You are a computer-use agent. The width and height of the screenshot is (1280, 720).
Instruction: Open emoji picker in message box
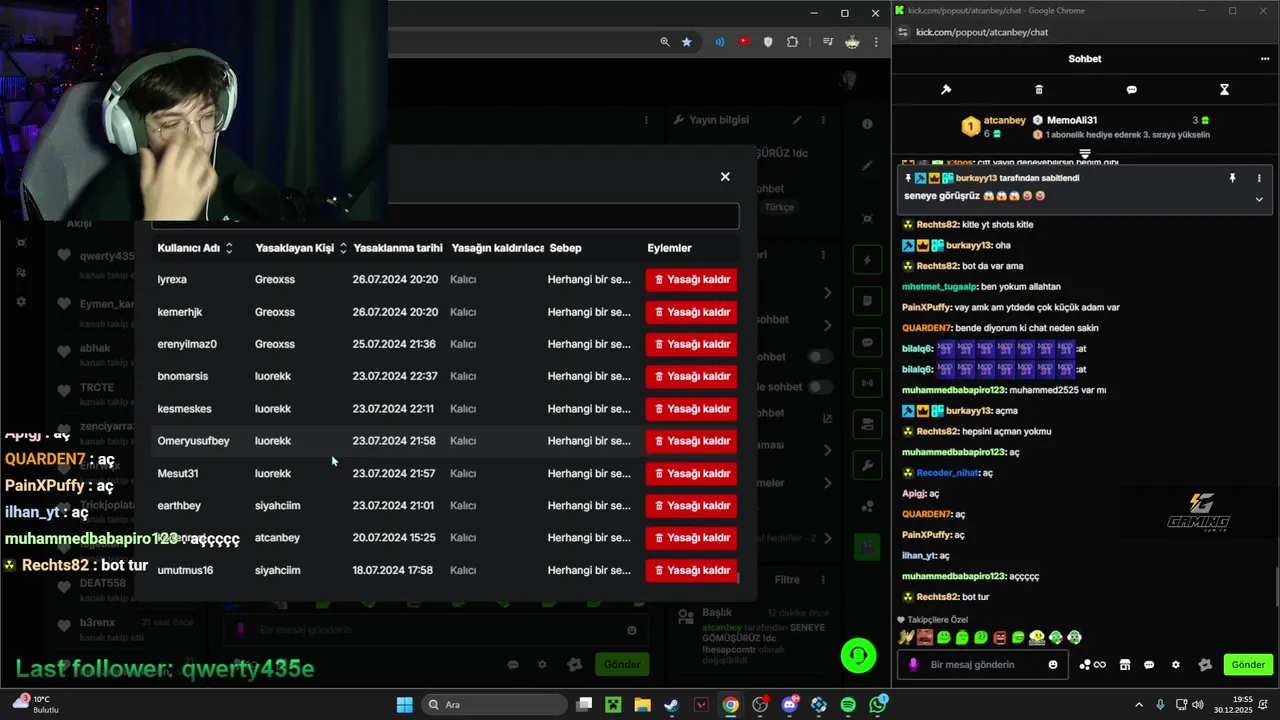point(1053,665)
